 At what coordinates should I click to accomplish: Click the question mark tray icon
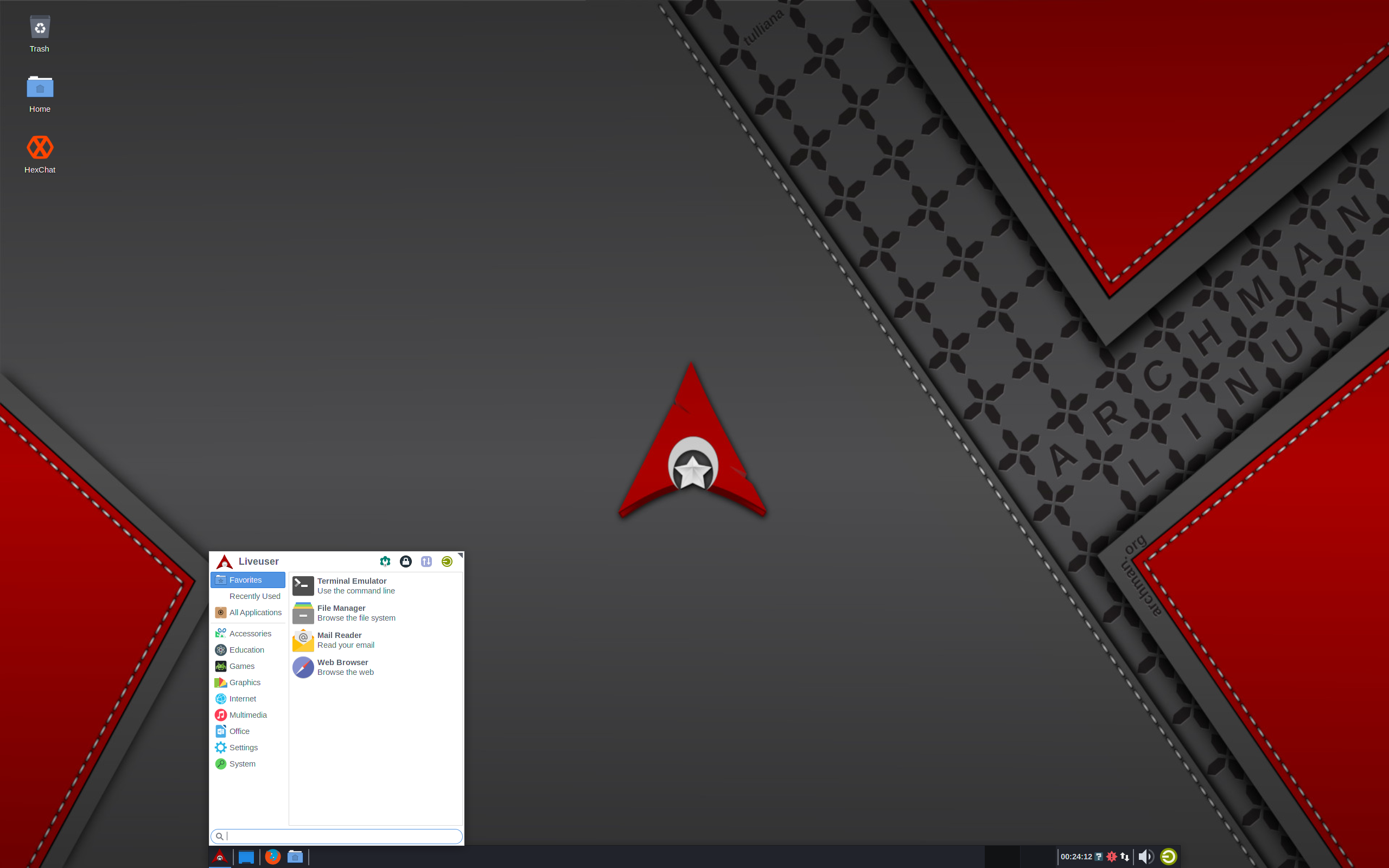[x=1099, y=857]
